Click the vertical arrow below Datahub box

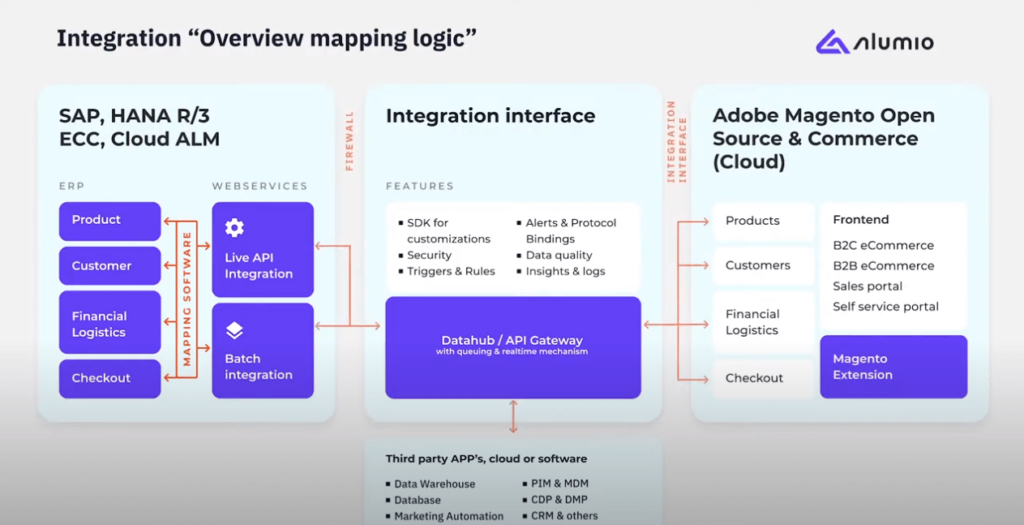[x=513, y=416]
